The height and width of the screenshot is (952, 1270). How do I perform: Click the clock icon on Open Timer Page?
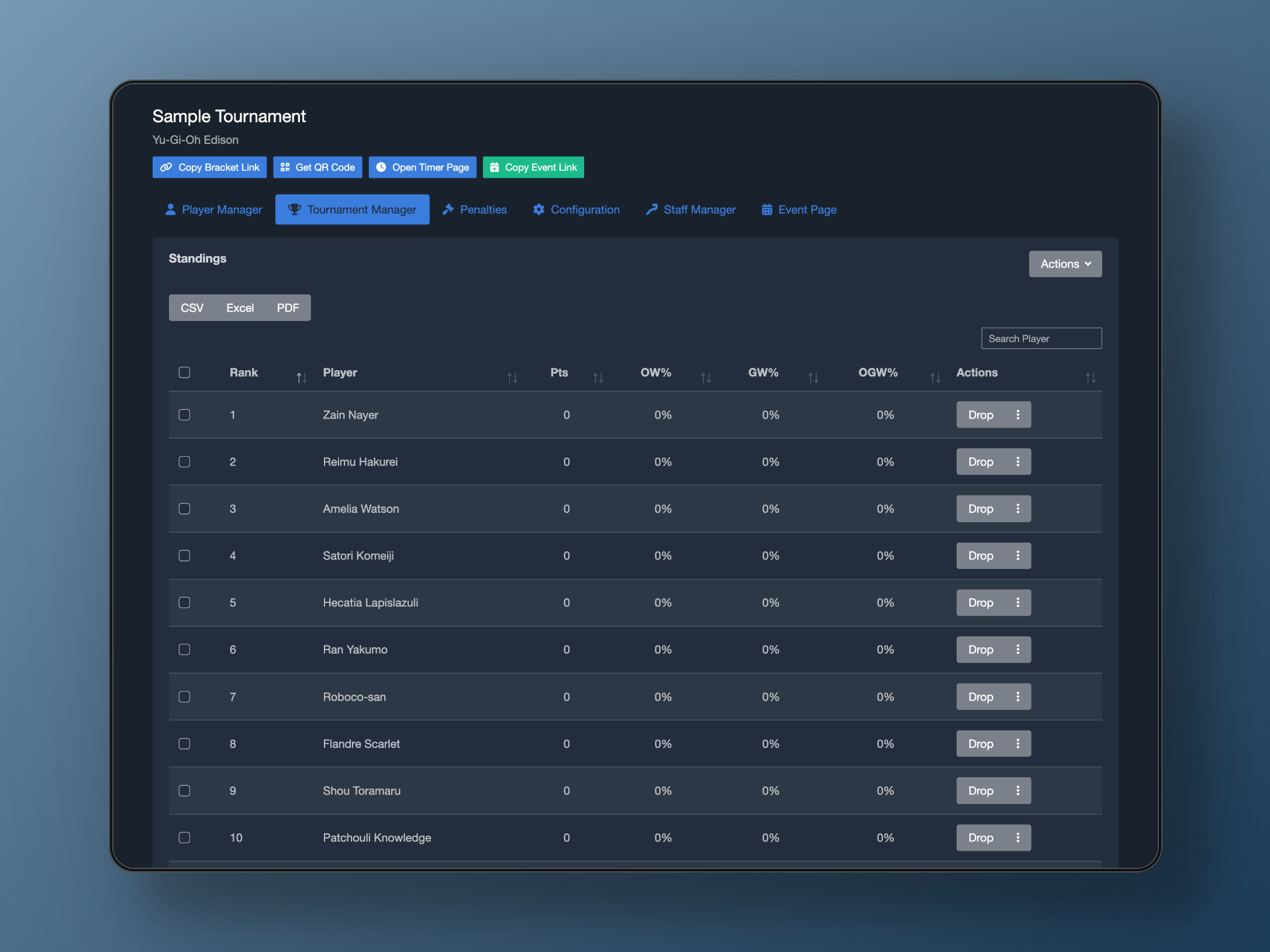pyautogui.click(x=381, y=167)
